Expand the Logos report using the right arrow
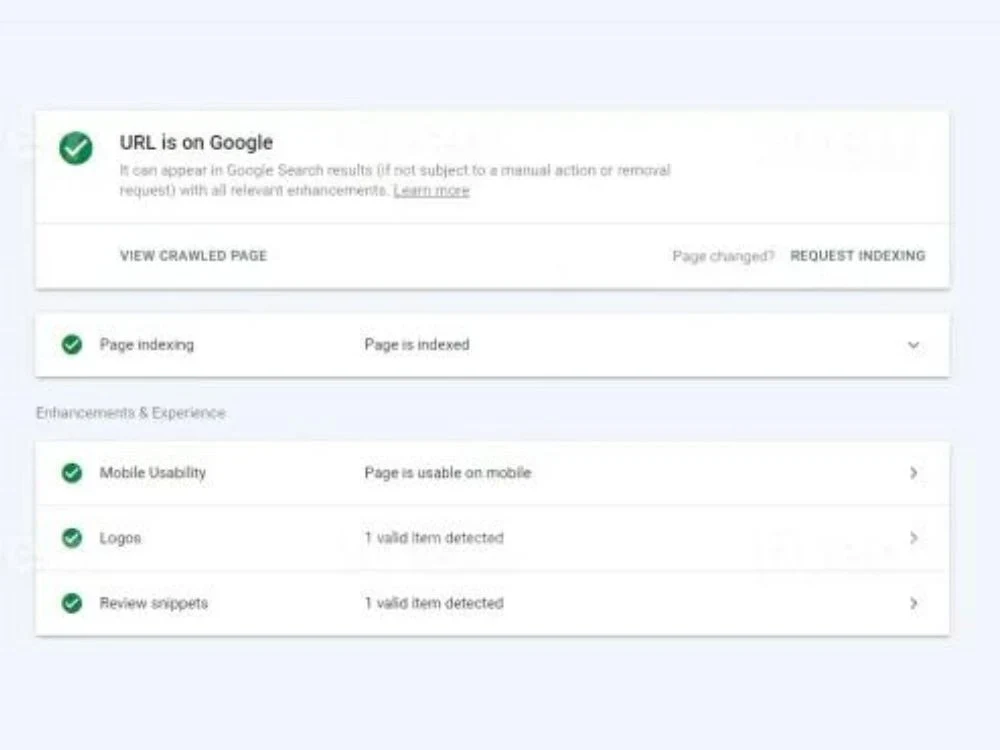Viewport: 1000px width, 750px height. pyautogui.click(x=913, y=538)
